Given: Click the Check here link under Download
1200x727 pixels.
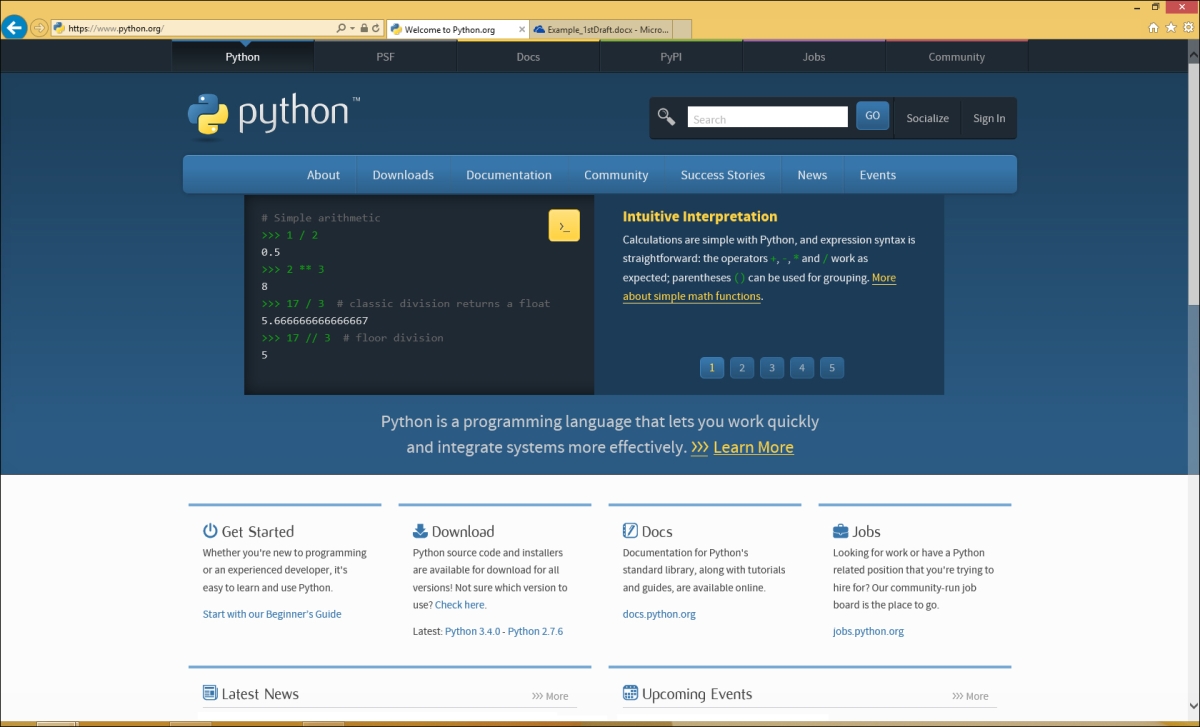Looking at the screenshot, I should pyautogui.click(x=460, y=605).
